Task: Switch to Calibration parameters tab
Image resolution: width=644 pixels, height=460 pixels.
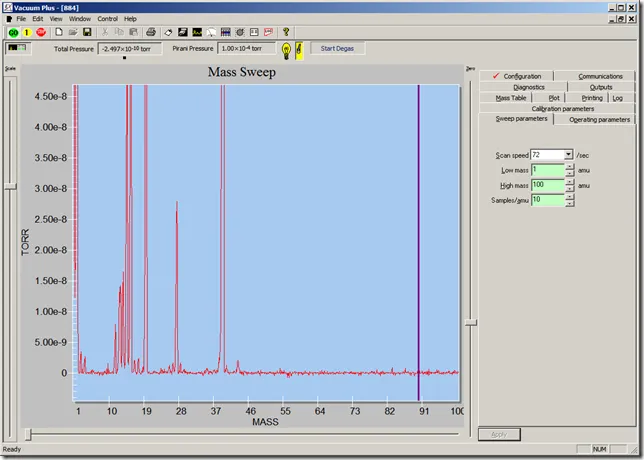Action: 557,108
